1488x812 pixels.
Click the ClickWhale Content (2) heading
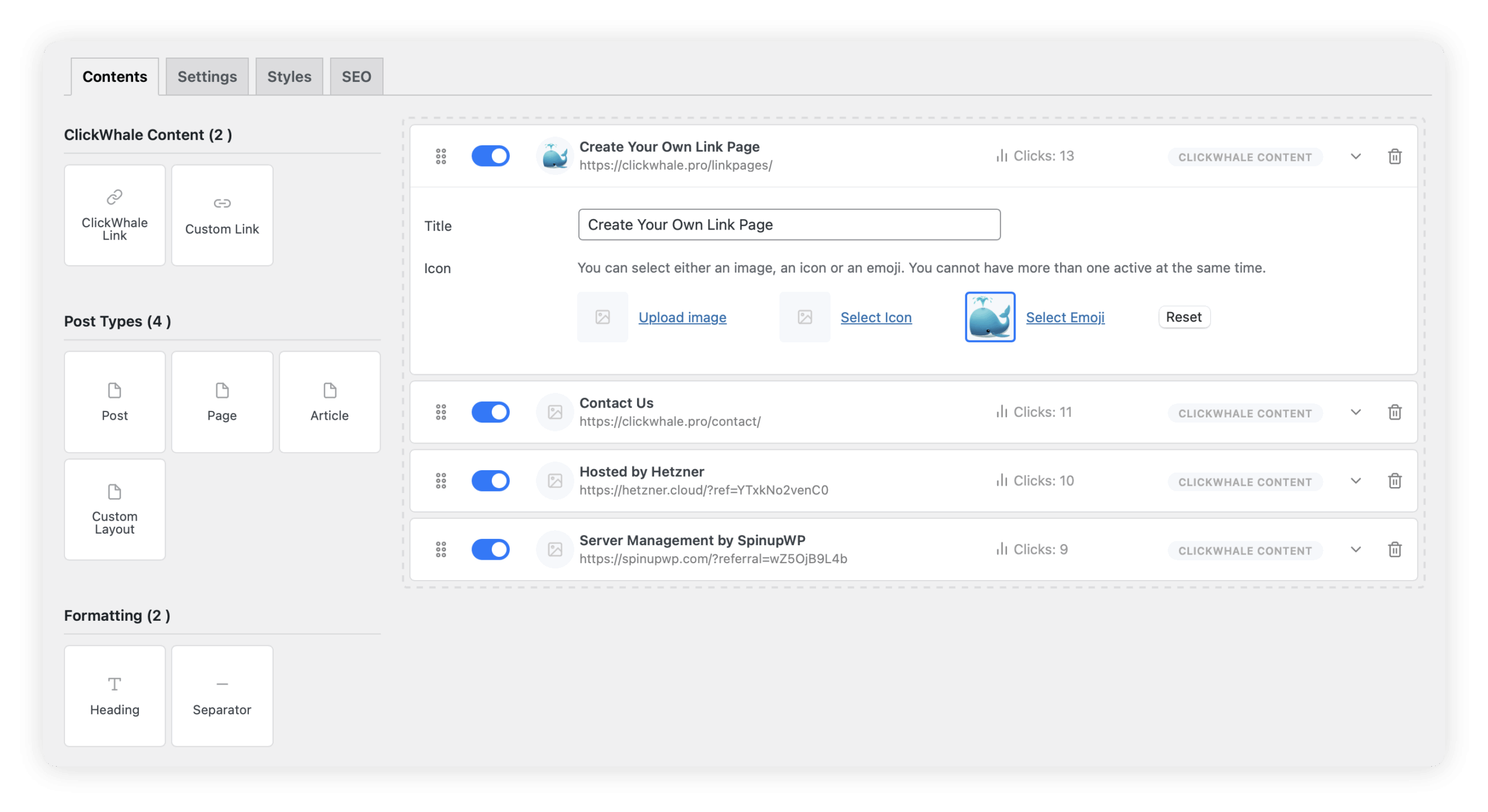[x=148, y=135]
